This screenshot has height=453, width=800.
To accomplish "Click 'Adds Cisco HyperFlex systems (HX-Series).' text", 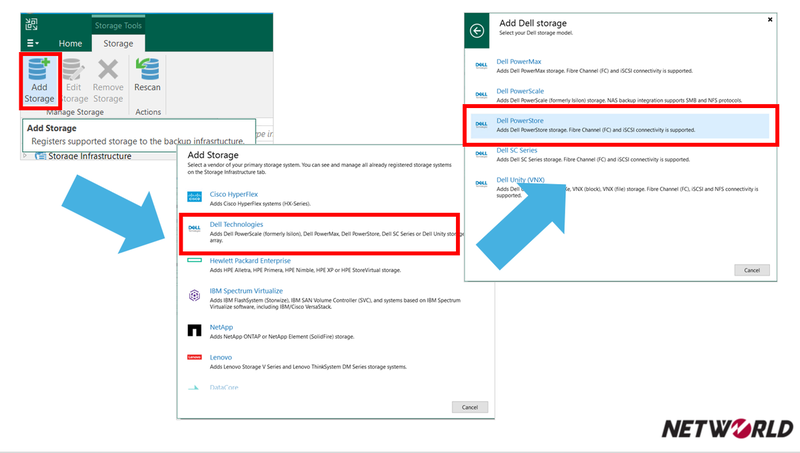I will tap(260, 204).
